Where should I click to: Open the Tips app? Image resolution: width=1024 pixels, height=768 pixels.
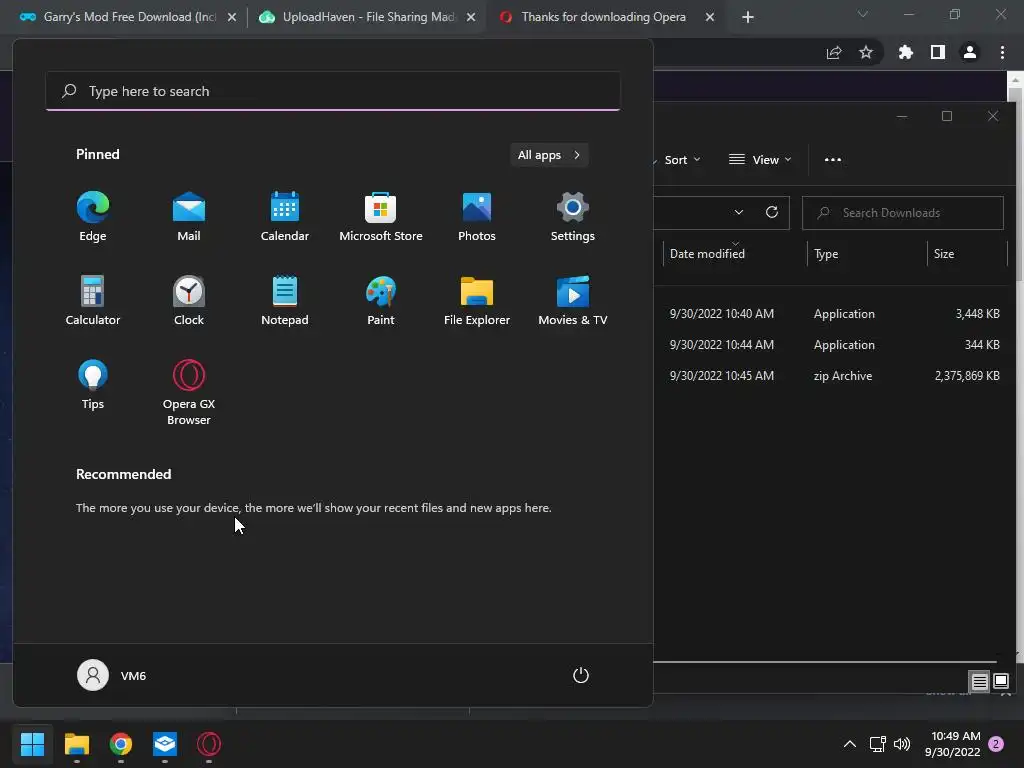coord(93,385)
